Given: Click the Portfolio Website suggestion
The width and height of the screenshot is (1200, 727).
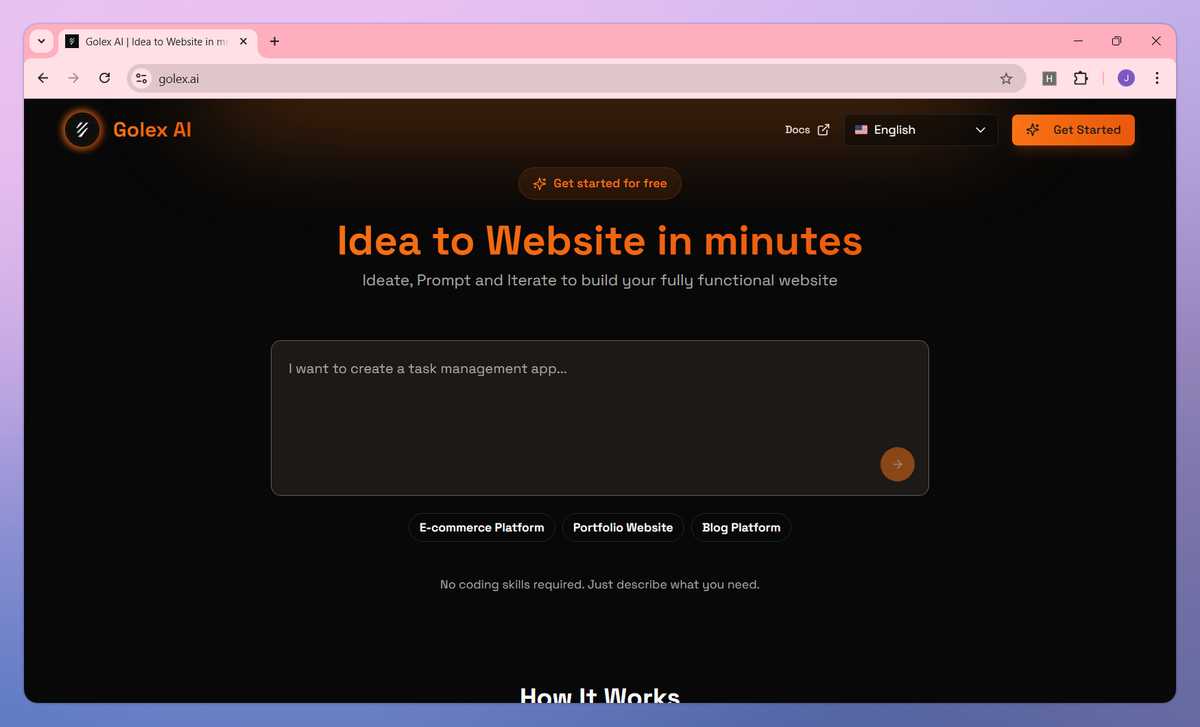Looking at the screenshot, I should [622, 527].
